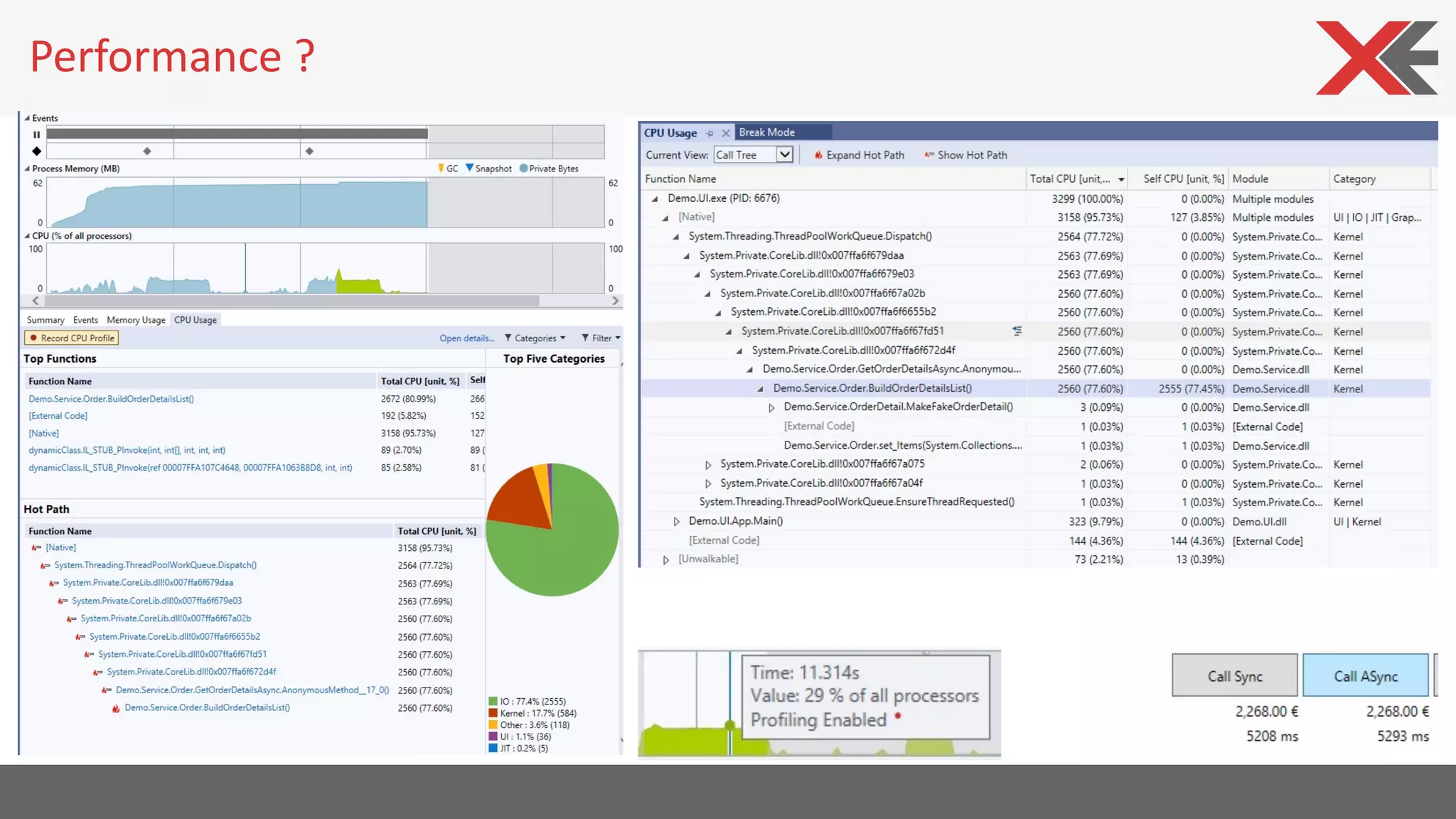This screenshot has height=819, width=1456.
Task: Switch to the Summary tab
Action: [45, 320]
